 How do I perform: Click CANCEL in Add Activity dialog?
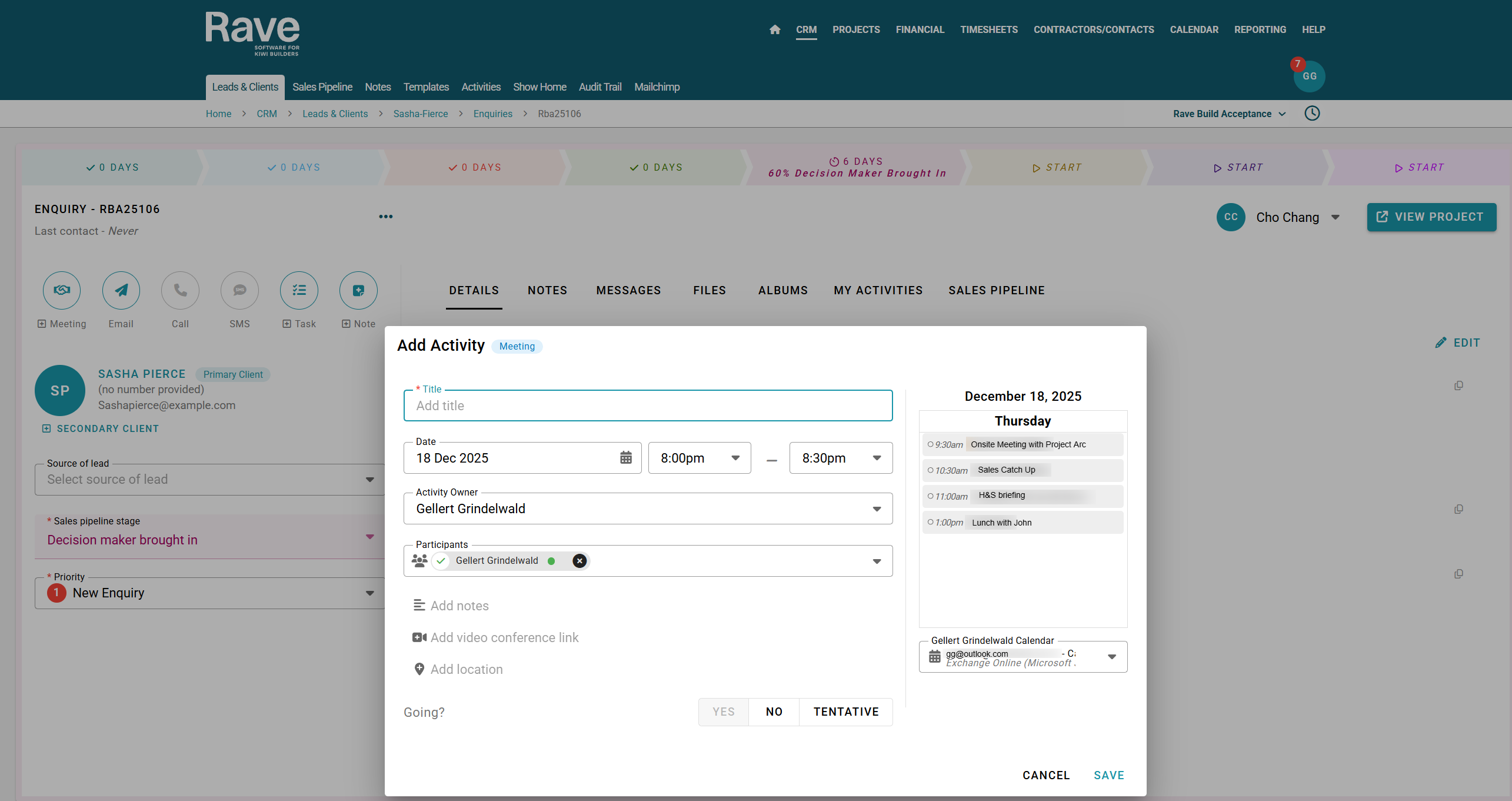(x=1045, y=775)
